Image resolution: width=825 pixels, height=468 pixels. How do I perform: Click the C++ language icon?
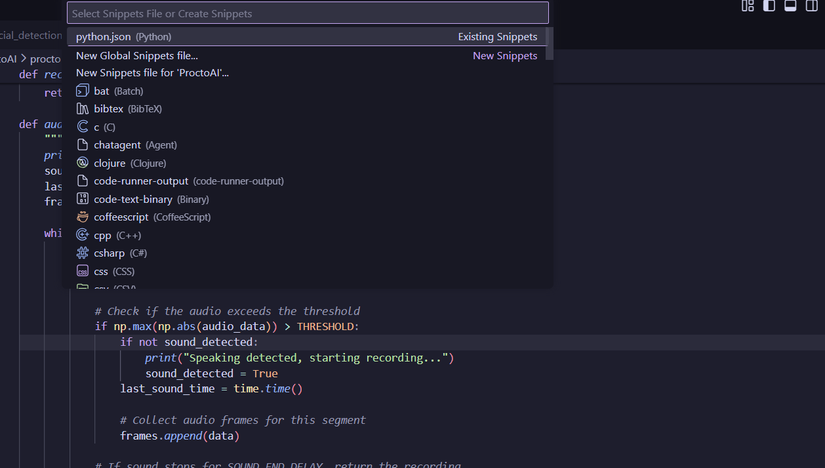(x=82, y=235)
